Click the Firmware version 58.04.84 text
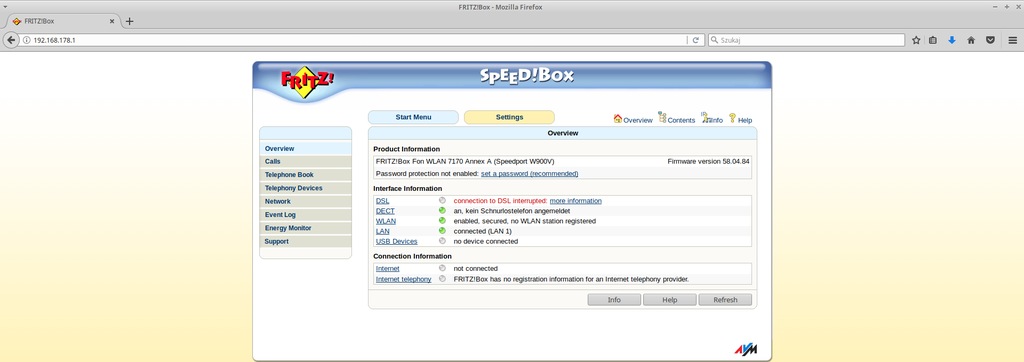 [x=709, y=161]
